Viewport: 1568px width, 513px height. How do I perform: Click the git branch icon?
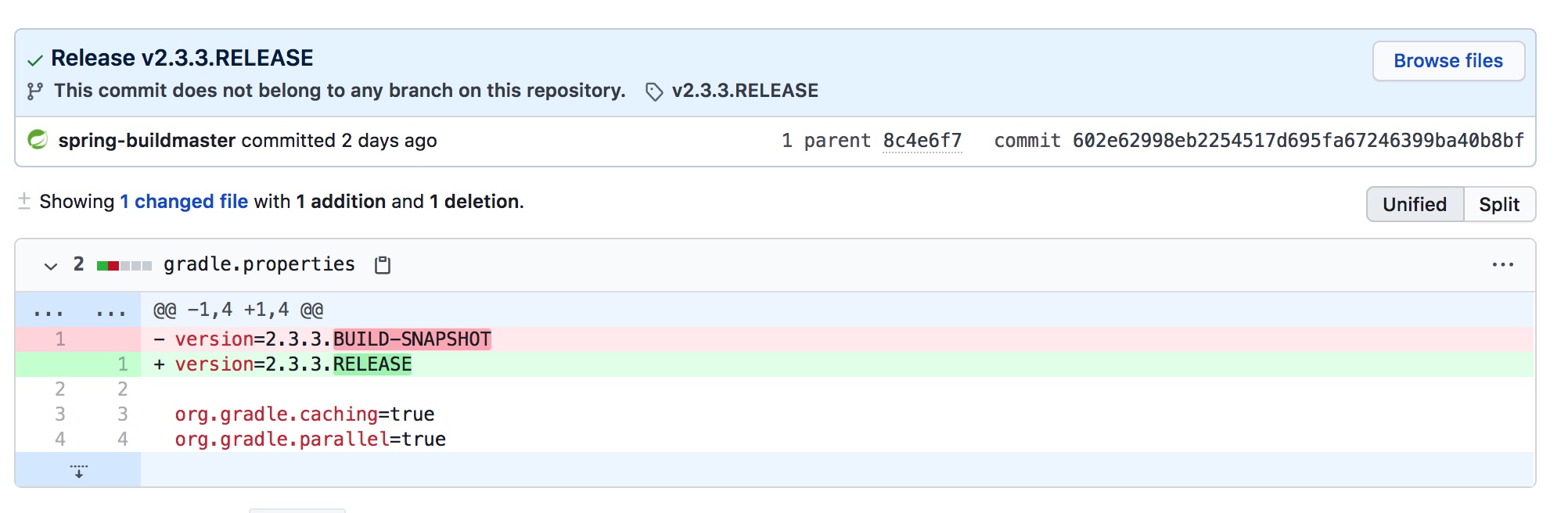[x=34, y=91]
